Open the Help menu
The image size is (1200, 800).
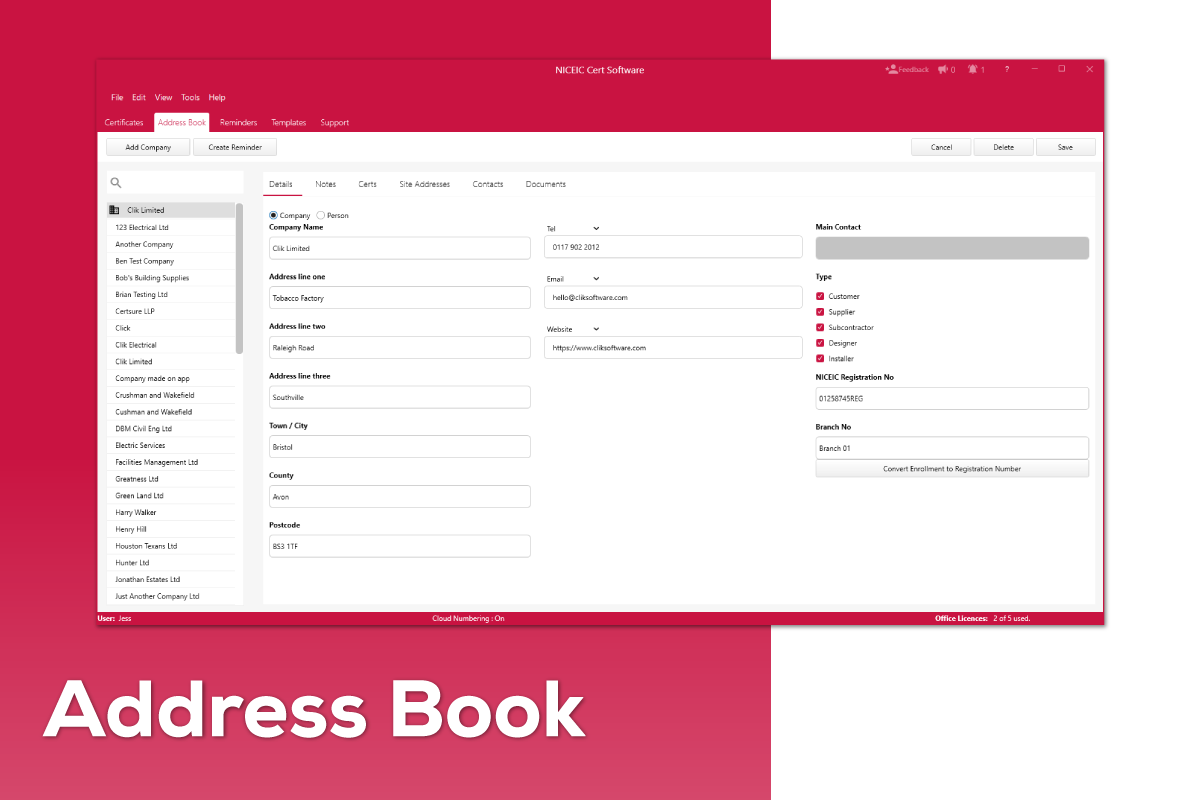(217, 98)
